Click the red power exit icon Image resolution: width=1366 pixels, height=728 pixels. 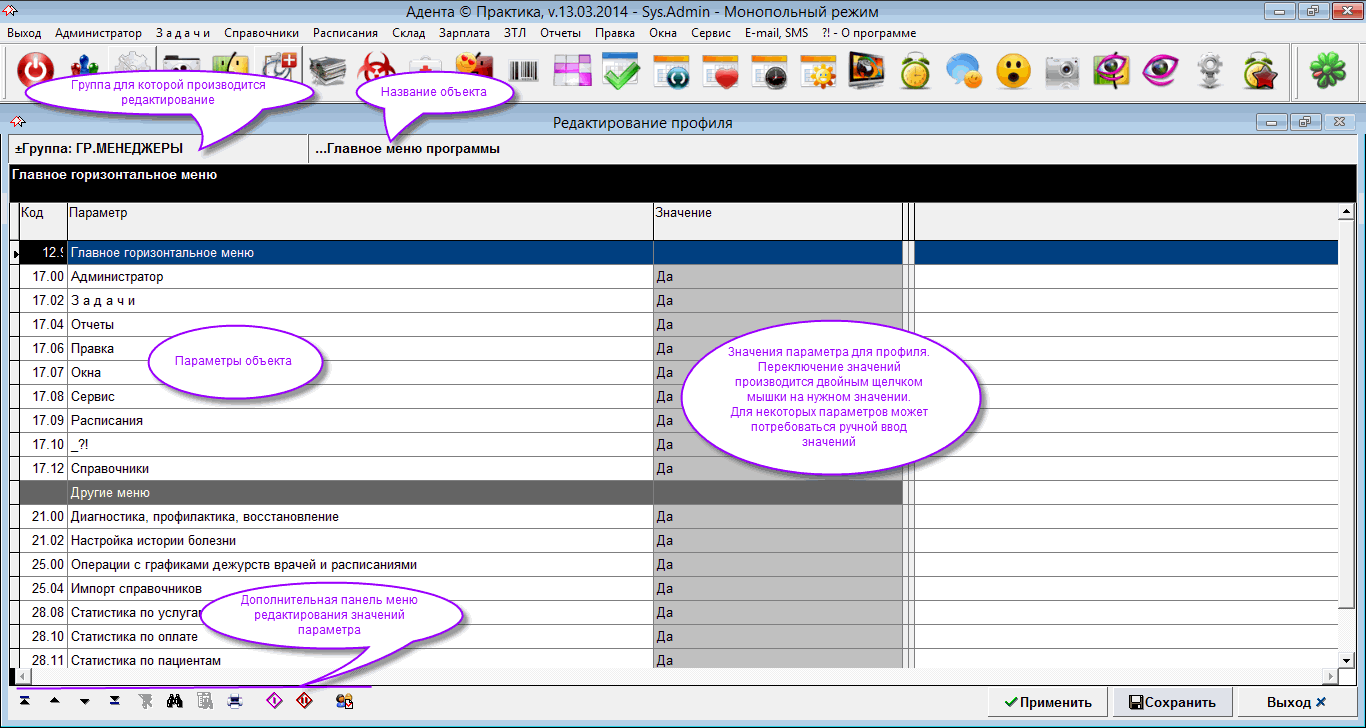tap(36, 70)
